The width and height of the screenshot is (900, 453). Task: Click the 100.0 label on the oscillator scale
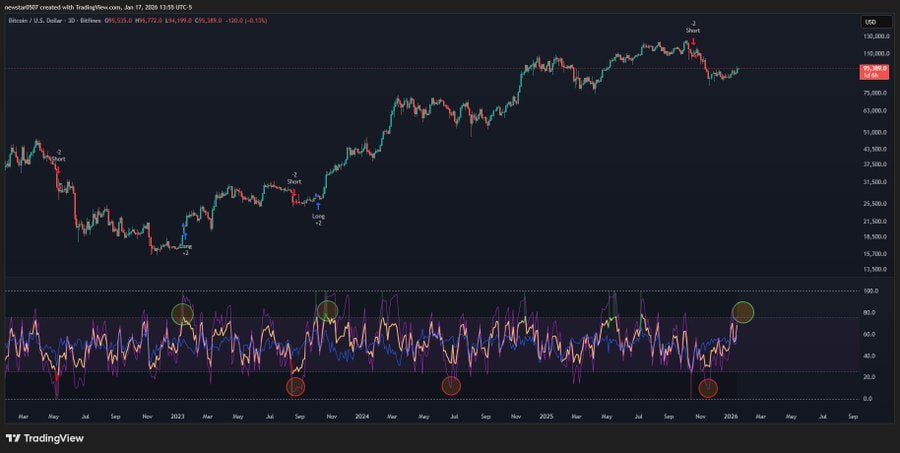[x=870, y=292]
